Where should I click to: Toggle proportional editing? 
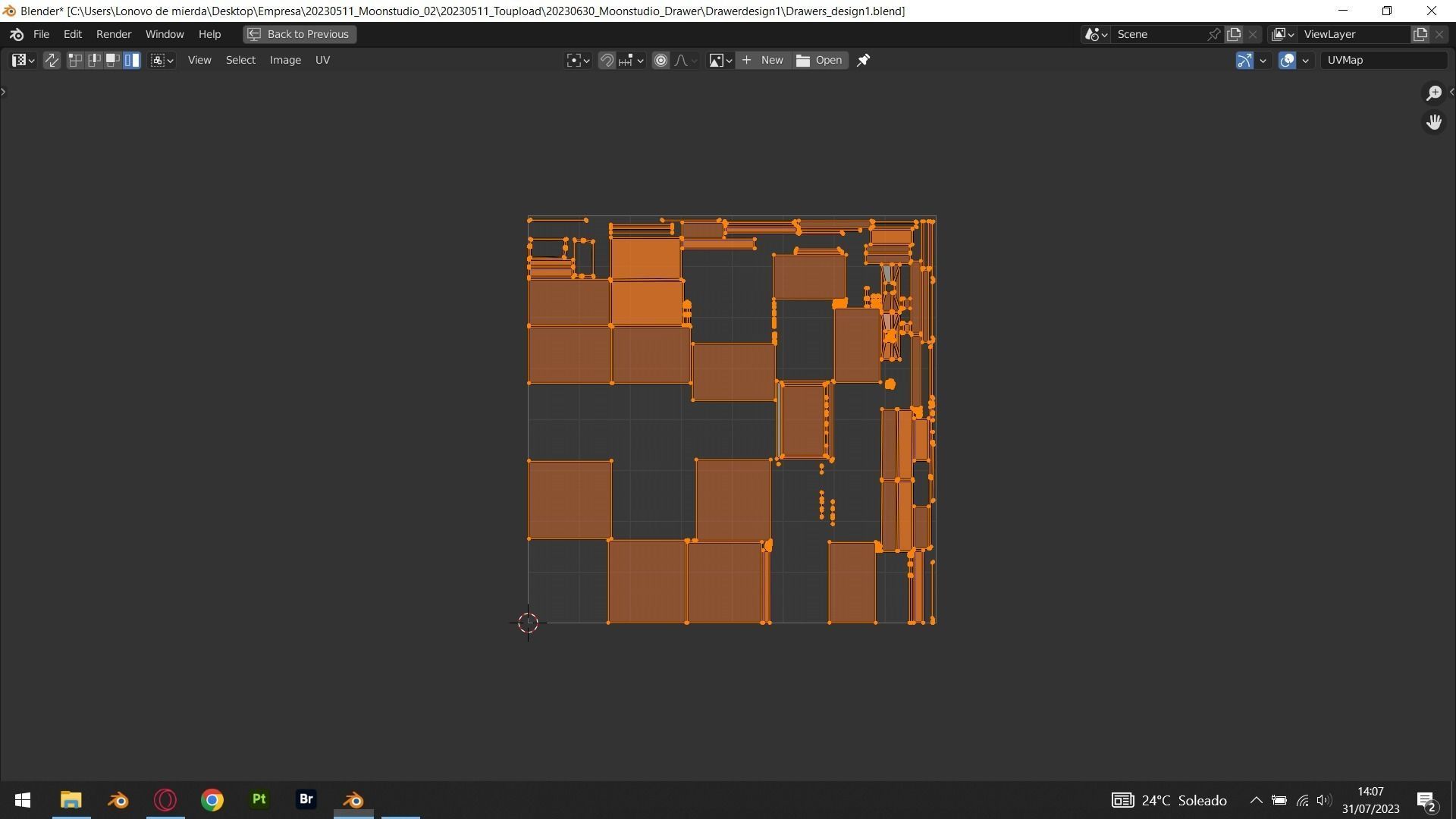click(661, 60)
